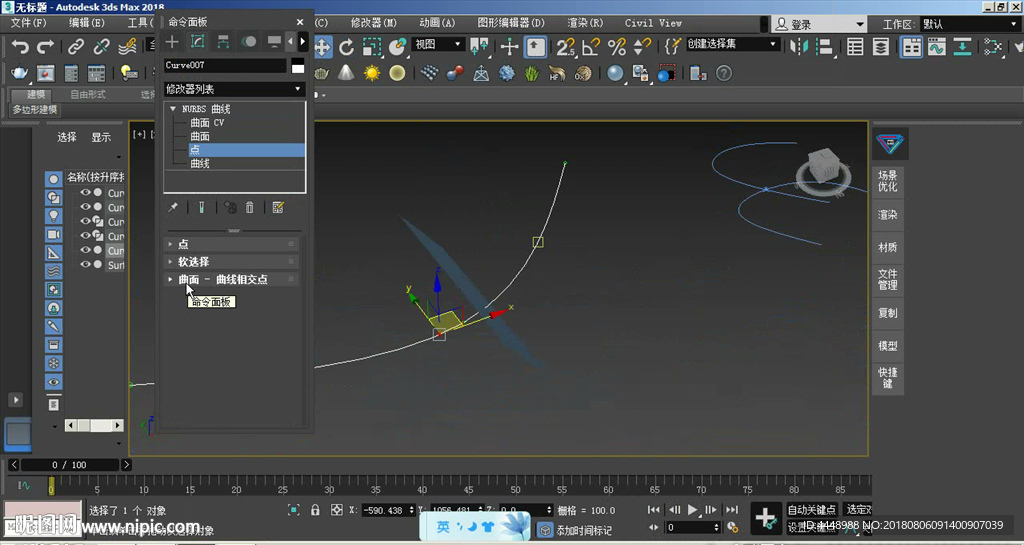Open the 登录 account dropdown
This screenshot has height=545, width=1024.
point(819,24)
